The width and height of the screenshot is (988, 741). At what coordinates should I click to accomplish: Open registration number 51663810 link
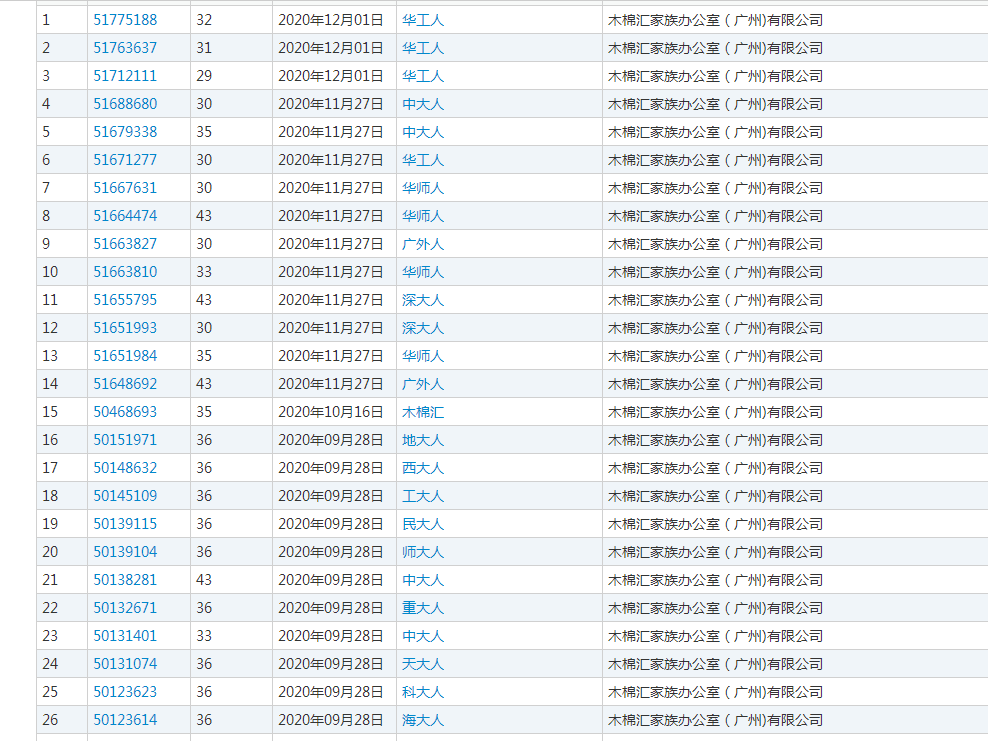click(x=125, y=272)
